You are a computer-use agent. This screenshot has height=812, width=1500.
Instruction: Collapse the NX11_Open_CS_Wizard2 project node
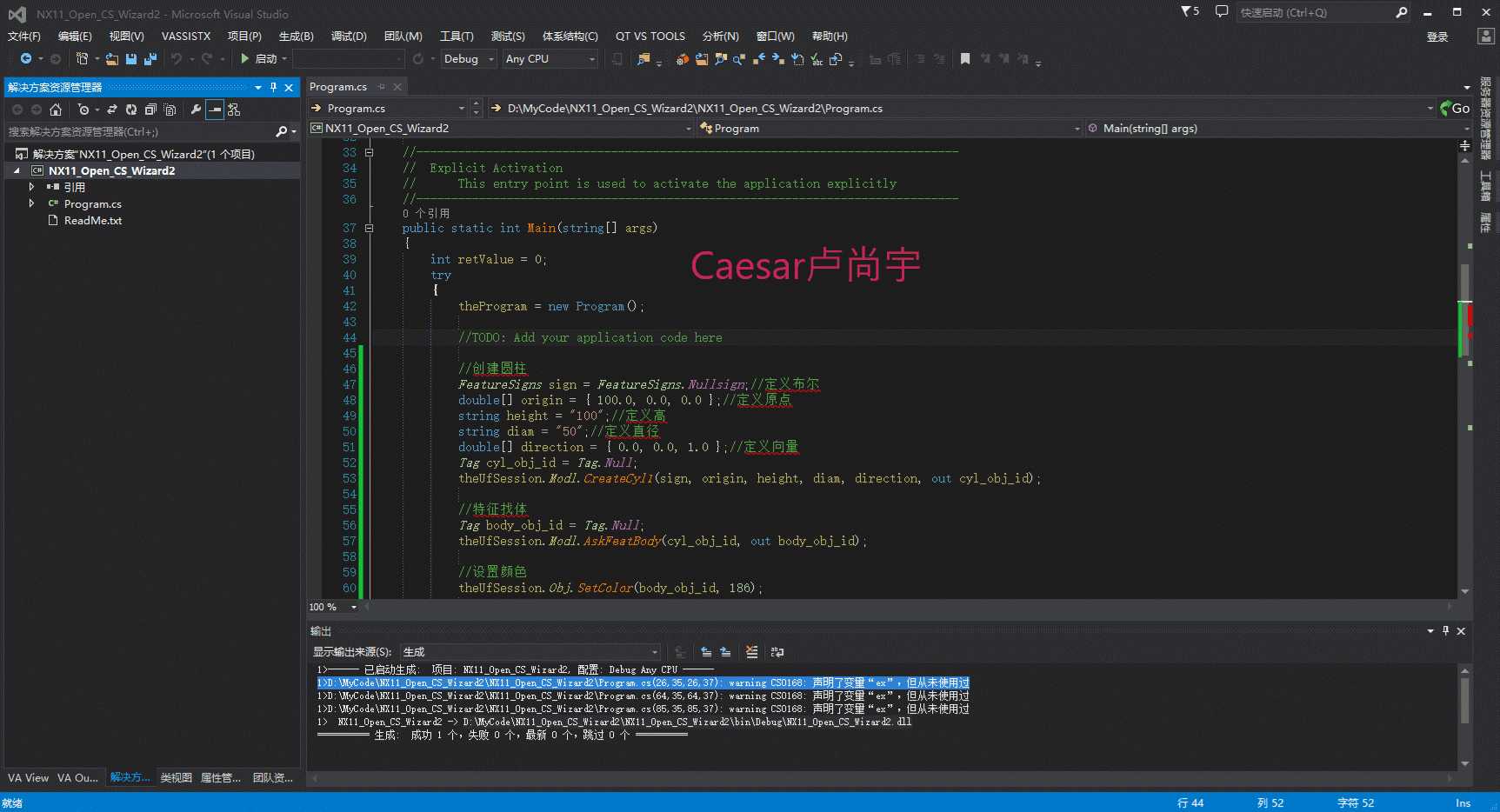coord(17,171)
